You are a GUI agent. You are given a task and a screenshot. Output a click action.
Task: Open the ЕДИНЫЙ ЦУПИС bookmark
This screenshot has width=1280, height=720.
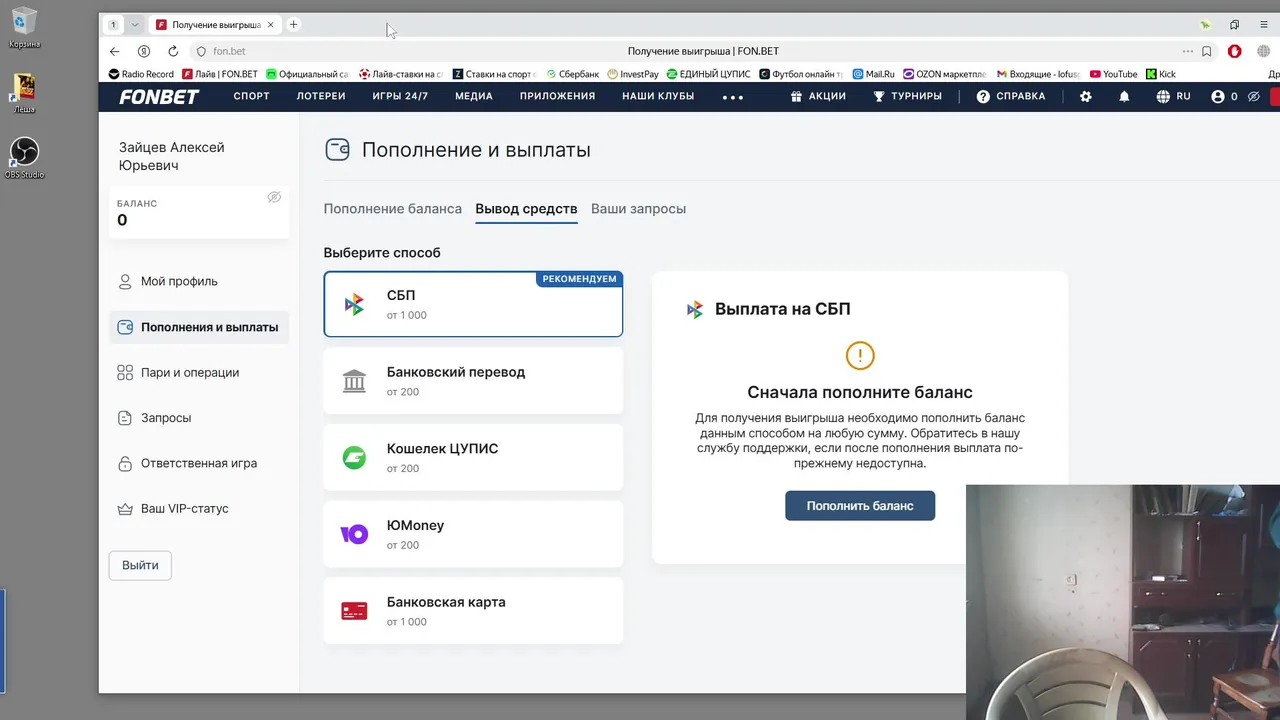708,74
